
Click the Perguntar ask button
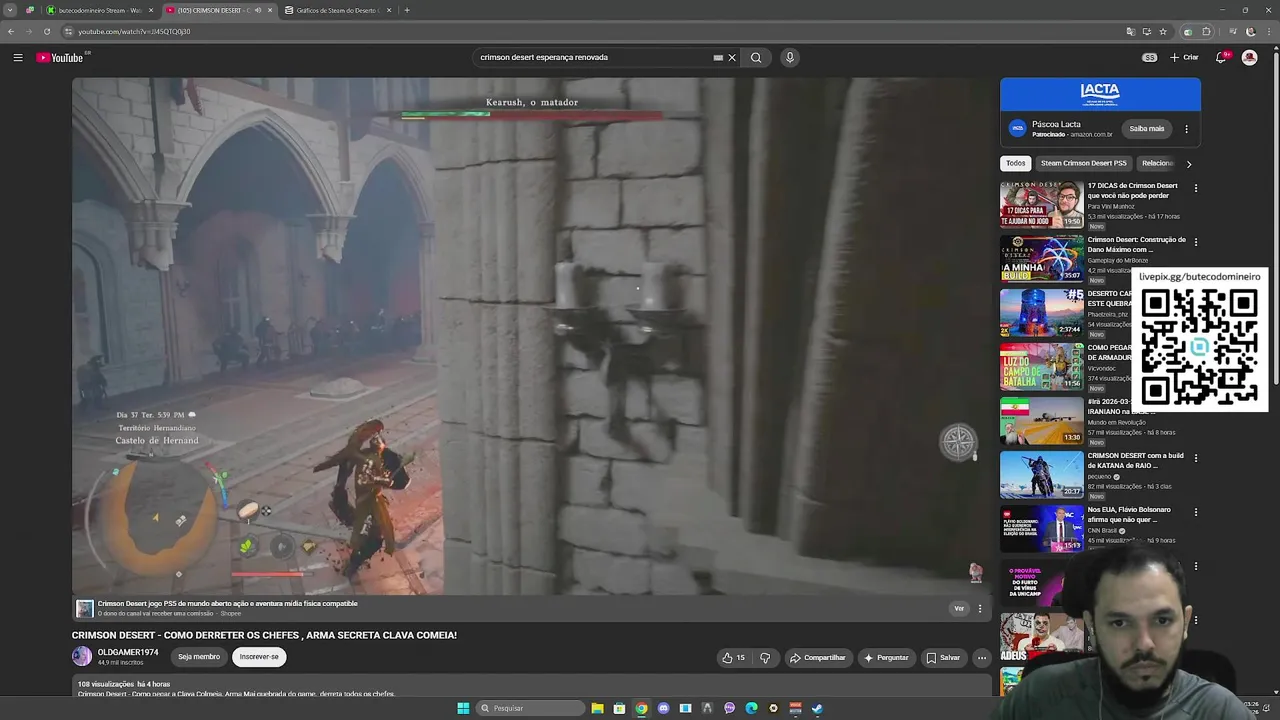tap(887, 658)
